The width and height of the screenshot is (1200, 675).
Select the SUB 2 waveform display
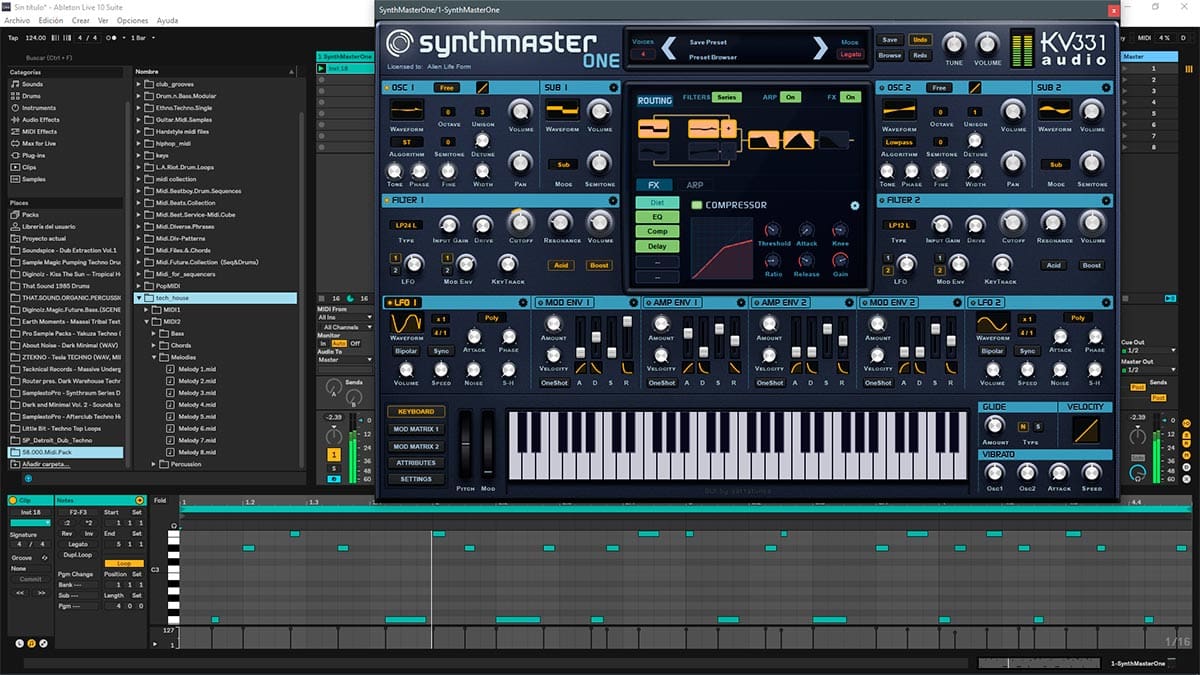[x=1055, y=109]
